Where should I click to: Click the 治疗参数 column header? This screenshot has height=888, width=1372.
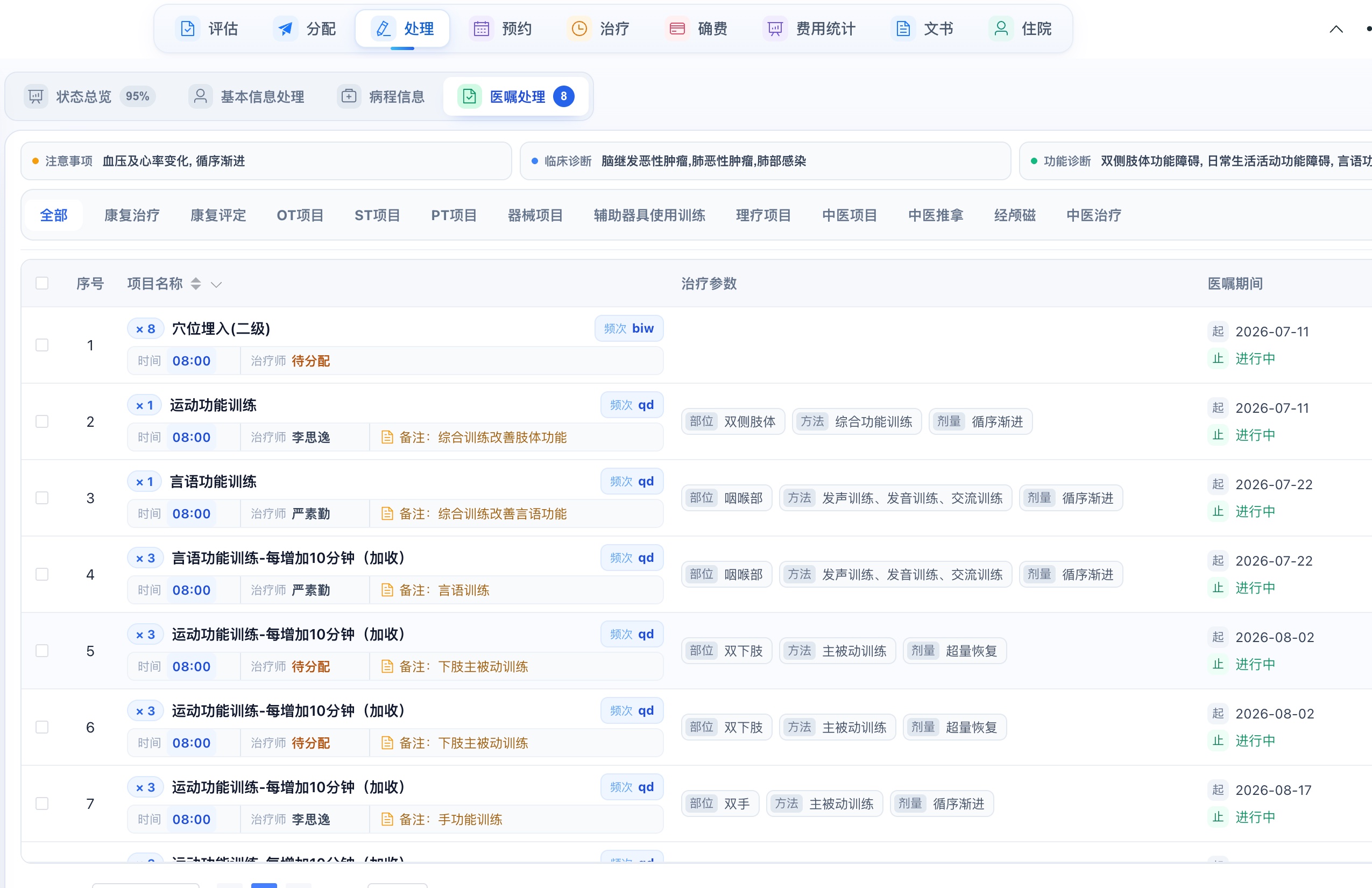click(709, 283)
